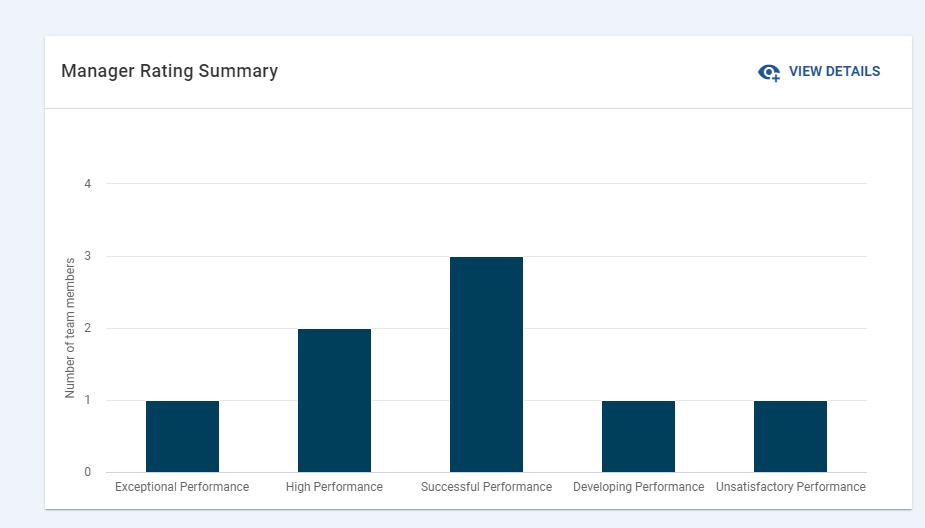925x528 pixels.
Task: Select the Exceptional Performance bar
Action: [x=182, y=437]
